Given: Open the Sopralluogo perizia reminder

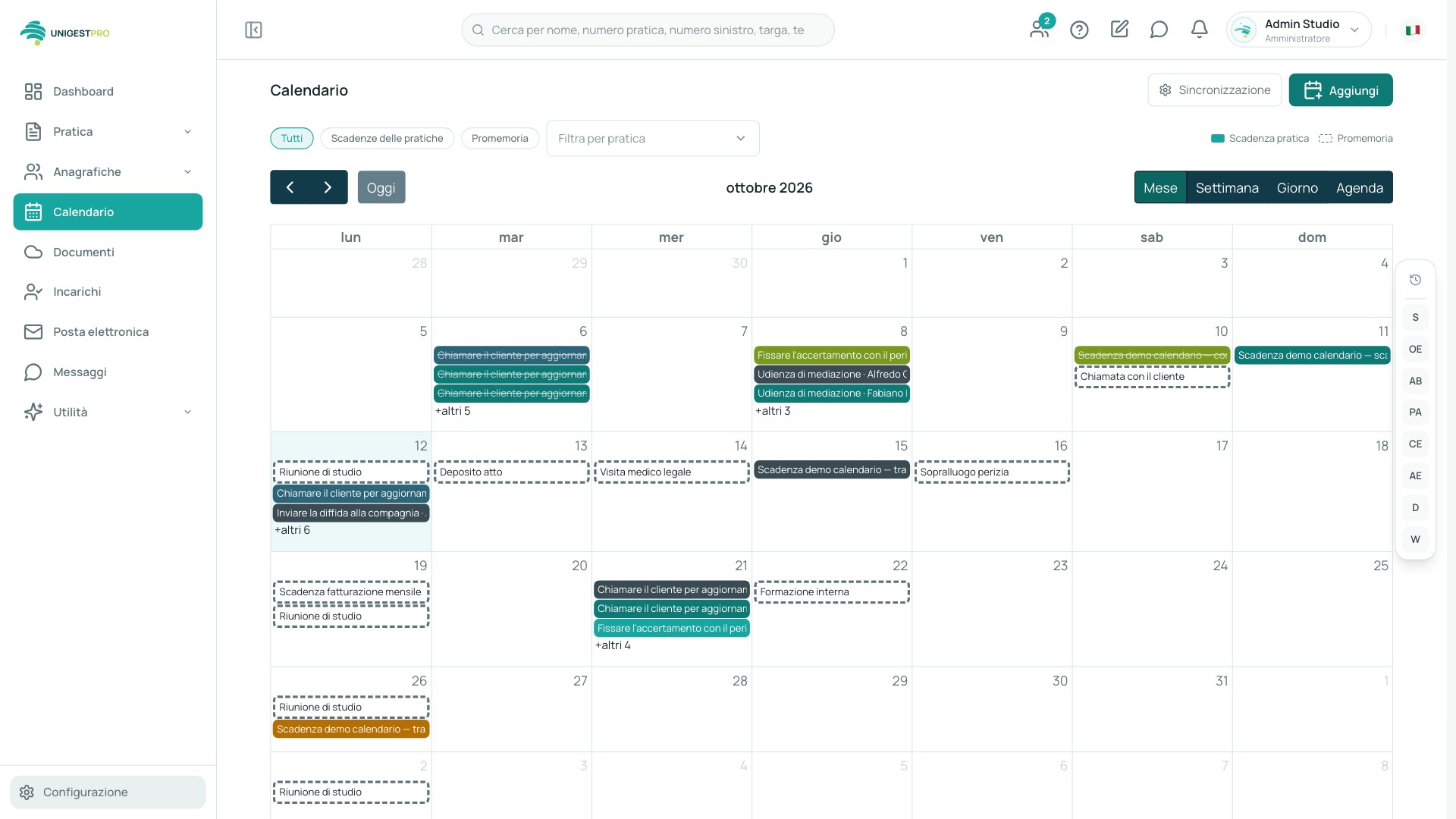Looking at the screenshot, I should tap(992, 472).
